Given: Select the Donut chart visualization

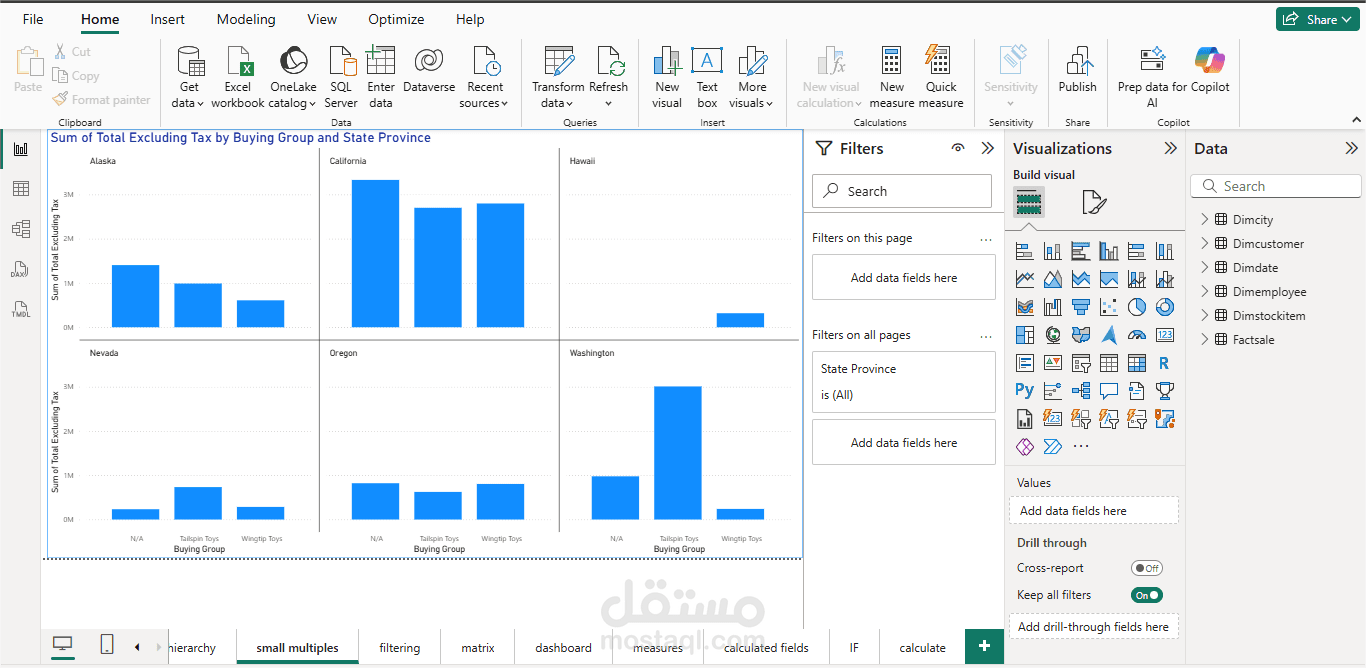Looking at the screenshot, I should pos(1164,307).
